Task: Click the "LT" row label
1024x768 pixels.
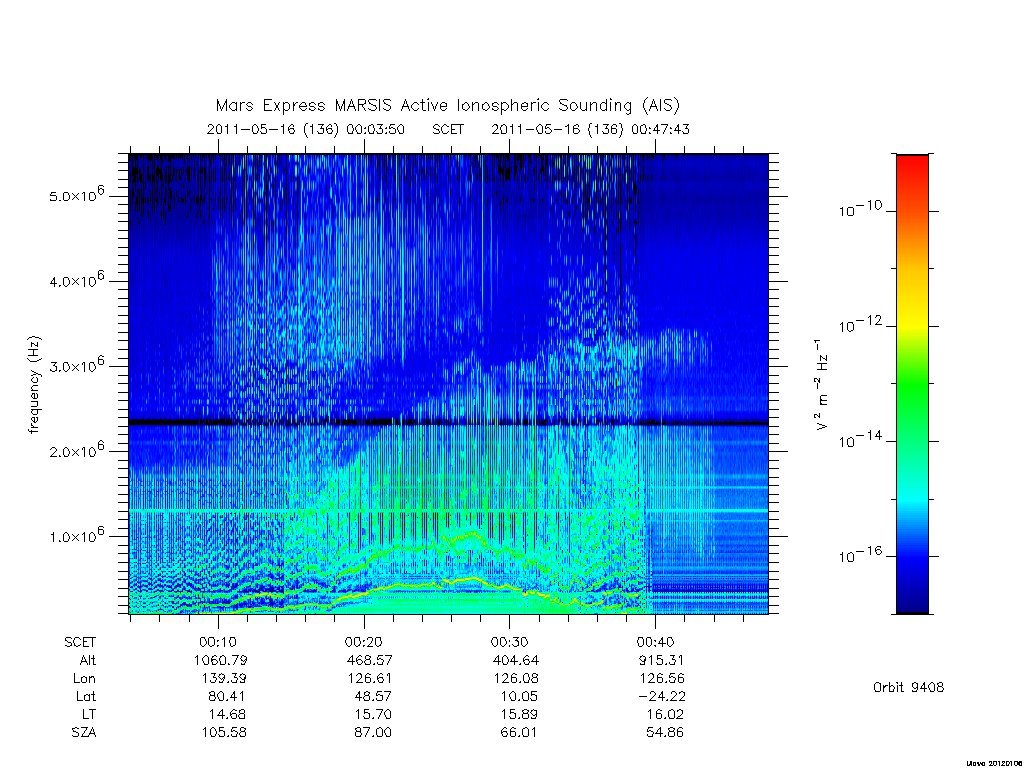Action: pos(89,714)
